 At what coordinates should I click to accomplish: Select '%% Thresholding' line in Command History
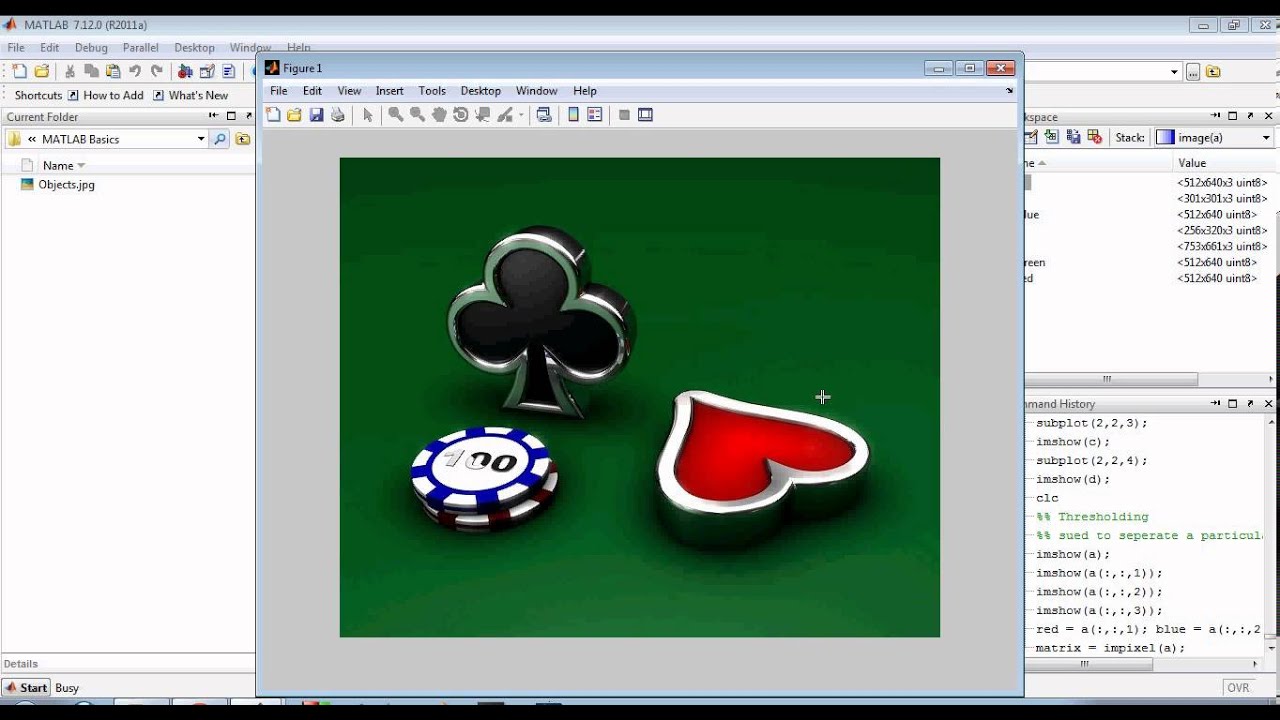tap(1092, 517)
